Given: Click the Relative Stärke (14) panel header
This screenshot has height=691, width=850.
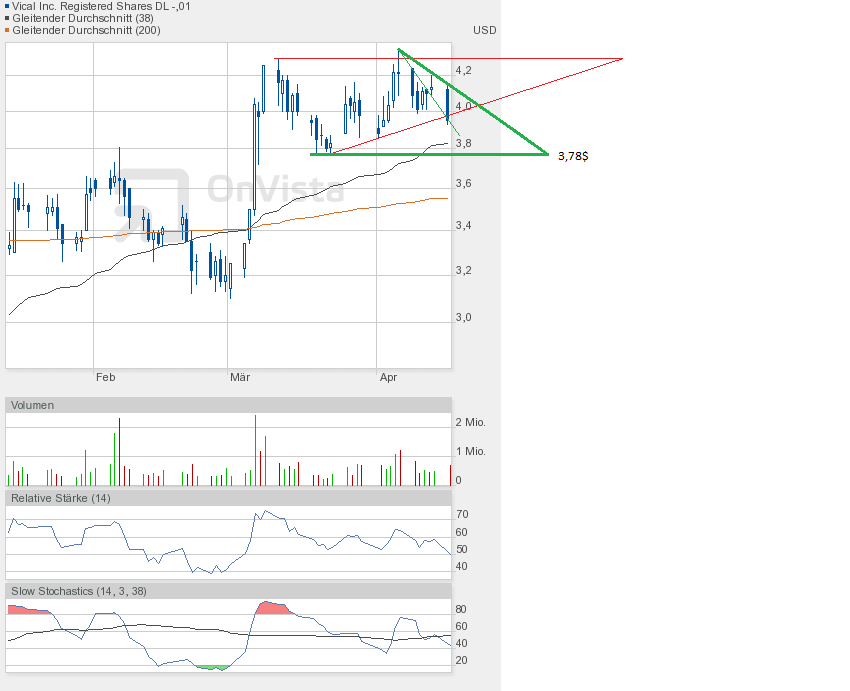Looking at the screenshot, I should [x=228, y=498].
